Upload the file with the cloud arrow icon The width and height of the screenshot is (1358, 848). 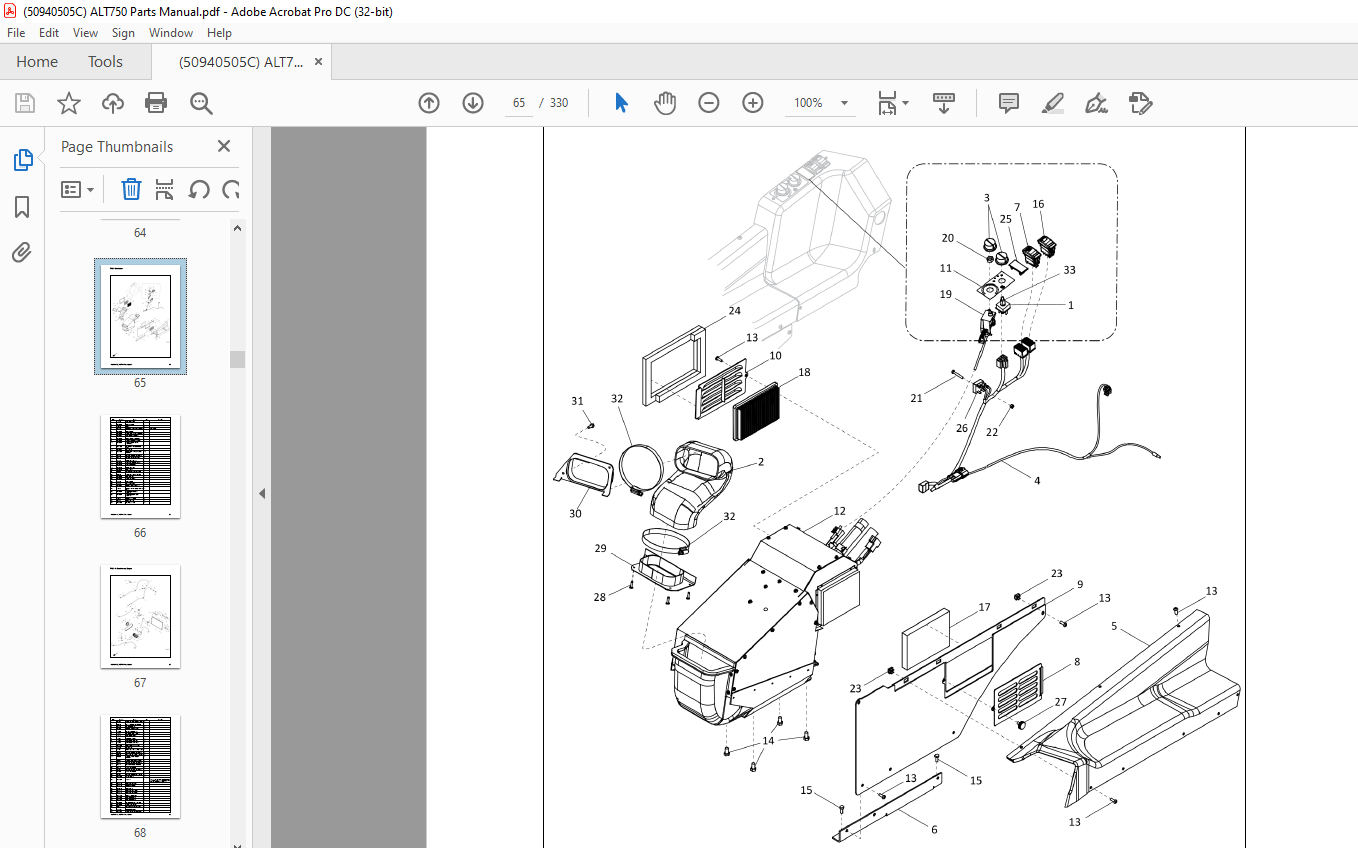point(113,103)
